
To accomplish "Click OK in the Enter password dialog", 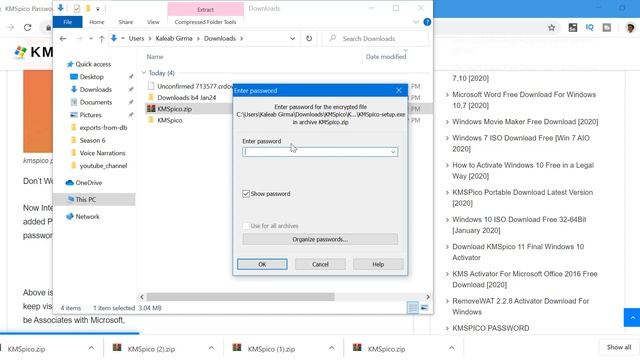I will click(262, 264).
